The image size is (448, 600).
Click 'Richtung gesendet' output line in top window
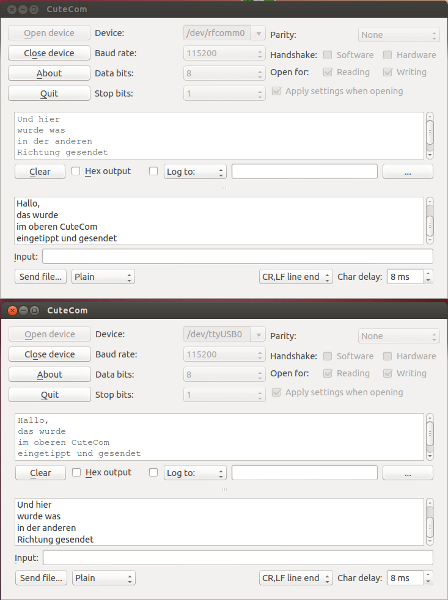(x=62, y=152)
